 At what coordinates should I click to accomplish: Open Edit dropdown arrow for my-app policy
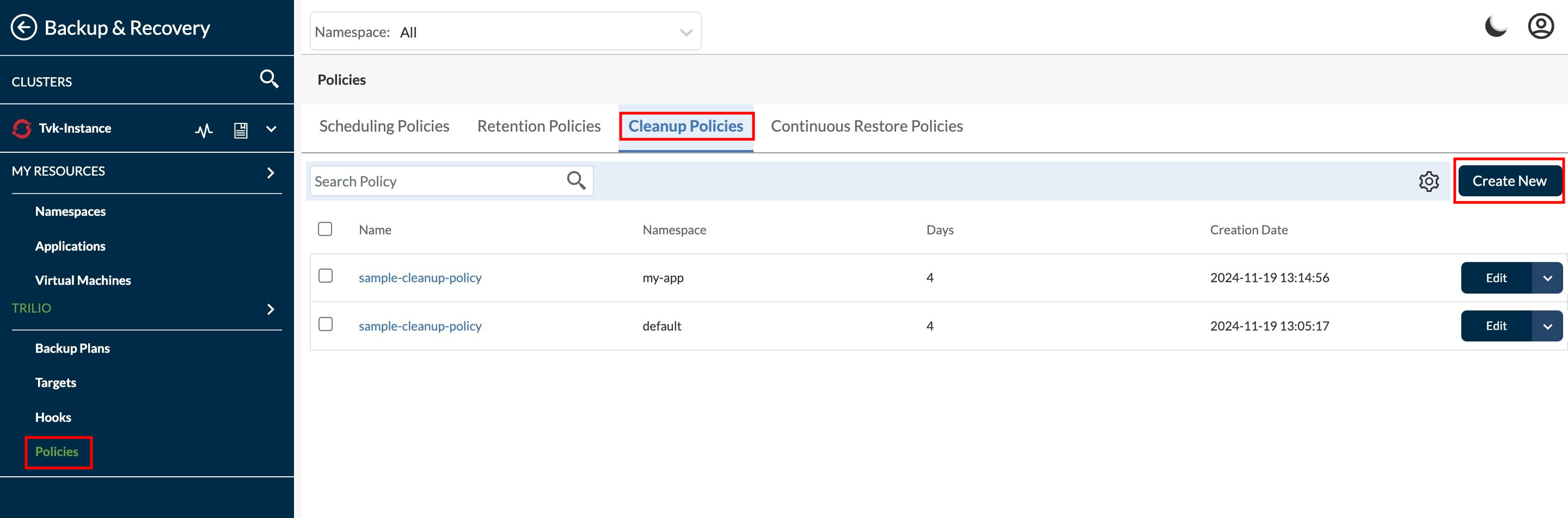(x=1547, y=278)
